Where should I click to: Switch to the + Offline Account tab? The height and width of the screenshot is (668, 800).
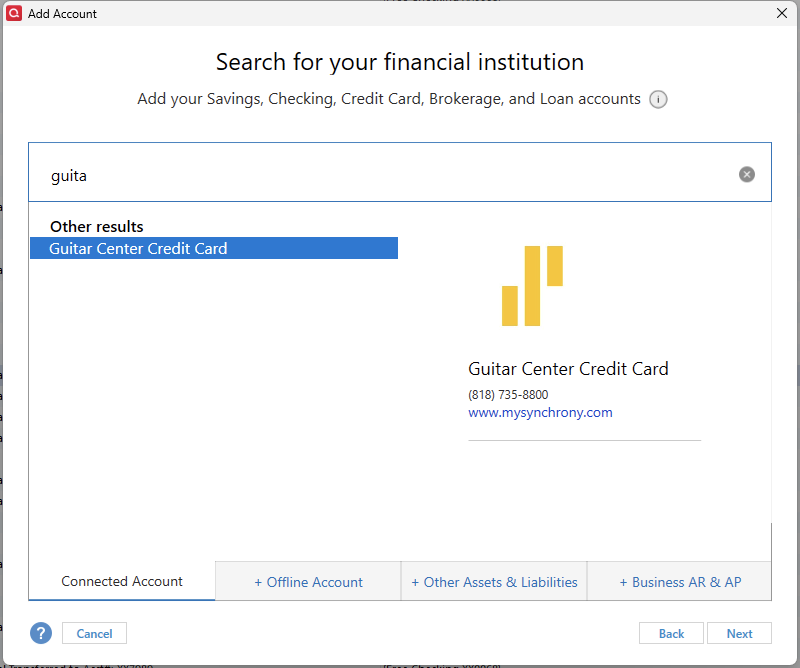tap(308, 581)
